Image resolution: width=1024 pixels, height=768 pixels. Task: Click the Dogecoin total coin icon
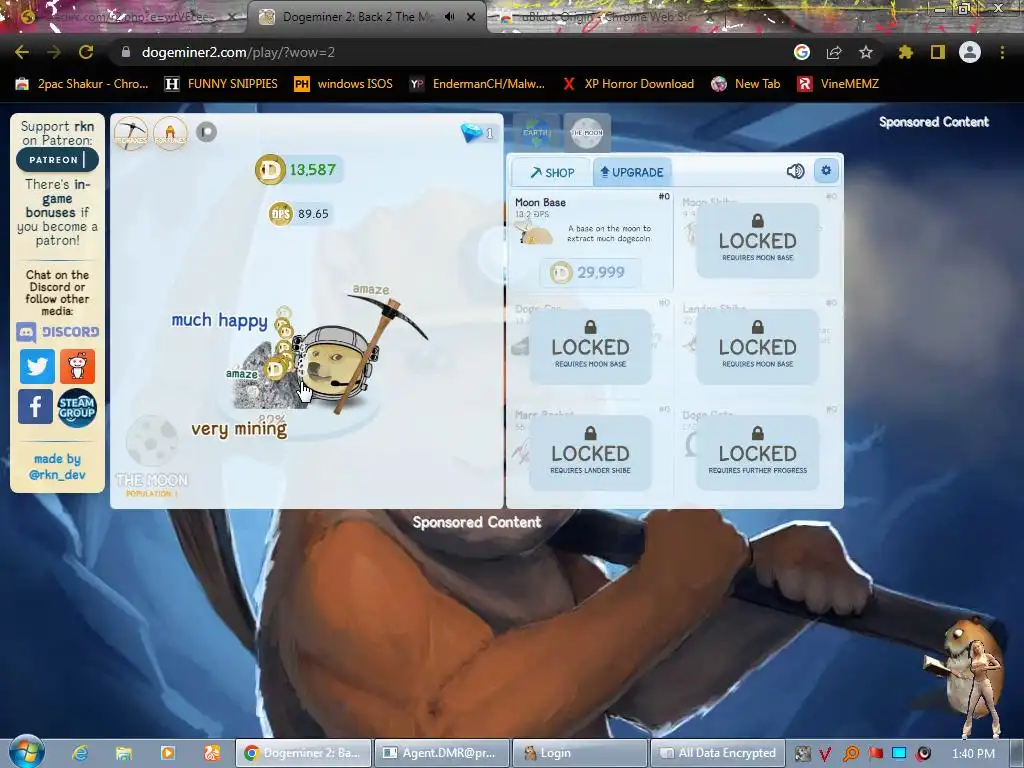(270, 170)
